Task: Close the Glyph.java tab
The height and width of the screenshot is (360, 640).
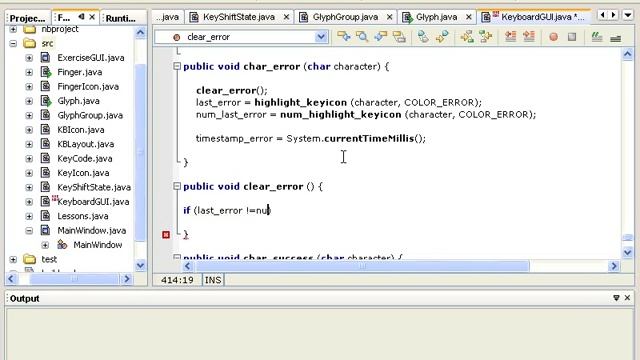Action: pos(469,17)
